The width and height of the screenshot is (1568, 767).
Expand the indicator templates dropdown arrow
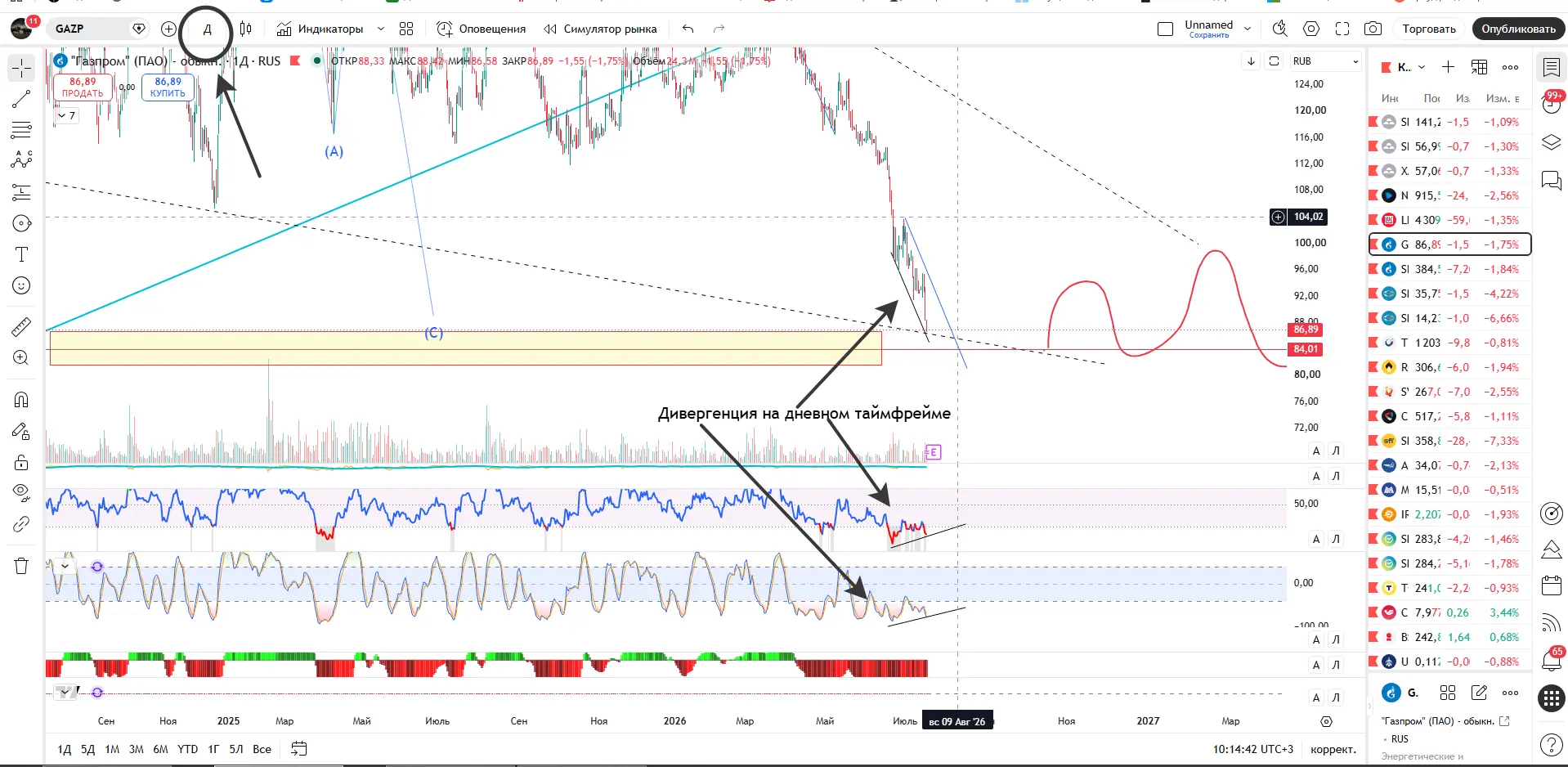380,29
